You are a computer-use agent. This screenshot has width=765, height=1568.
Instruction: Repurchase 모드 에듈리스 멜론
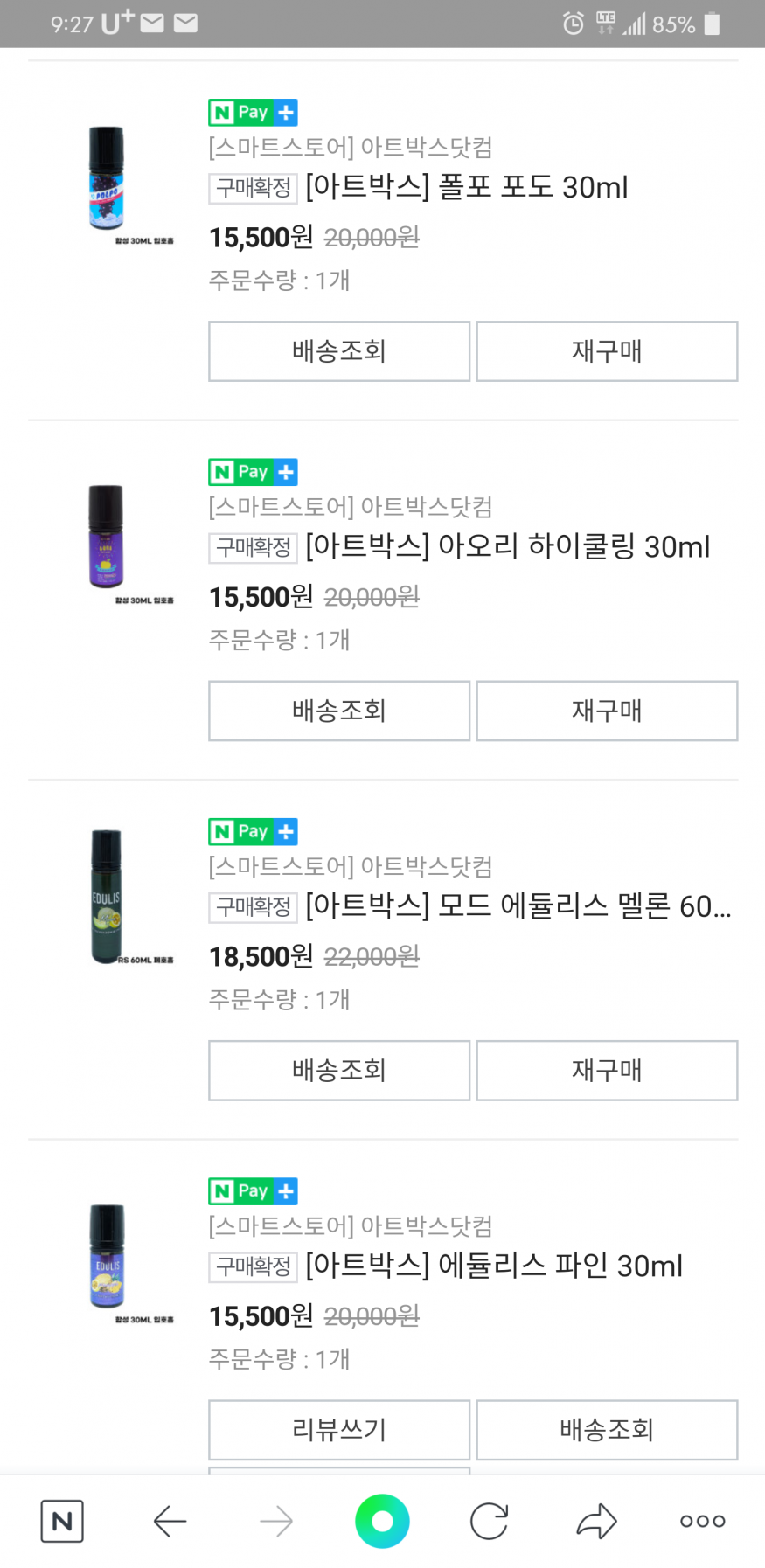[x=607, y=1071]
